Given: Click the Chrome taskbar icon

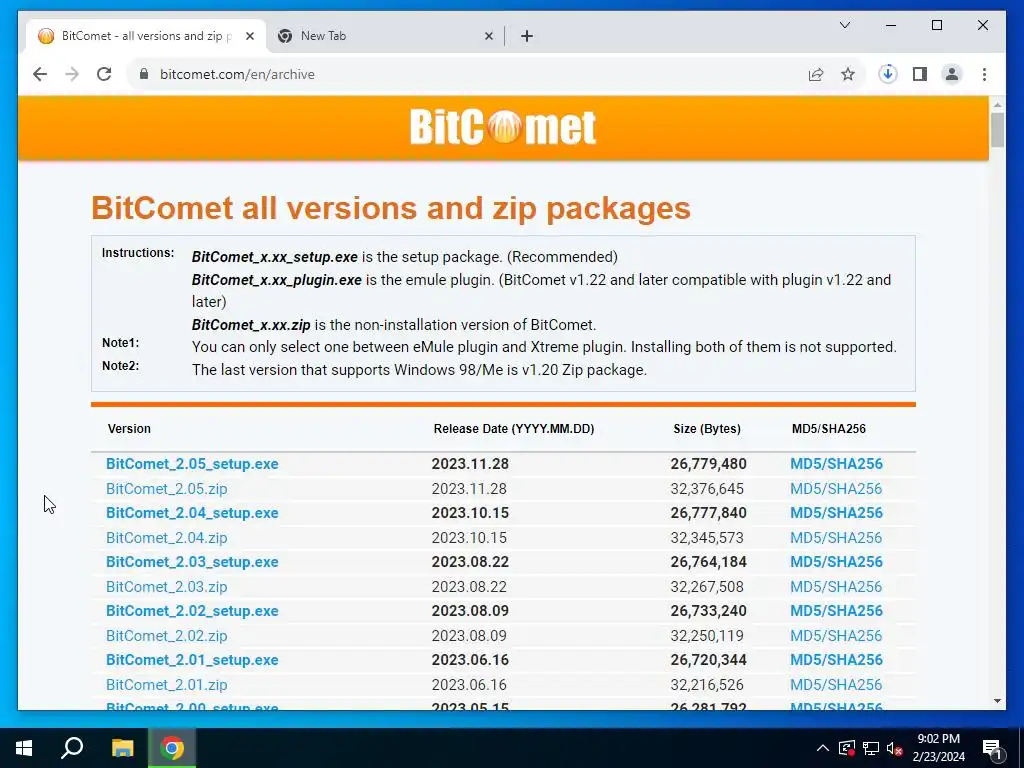Looking at the screenshot, I should pyautogui.click(x=172, y=748).
